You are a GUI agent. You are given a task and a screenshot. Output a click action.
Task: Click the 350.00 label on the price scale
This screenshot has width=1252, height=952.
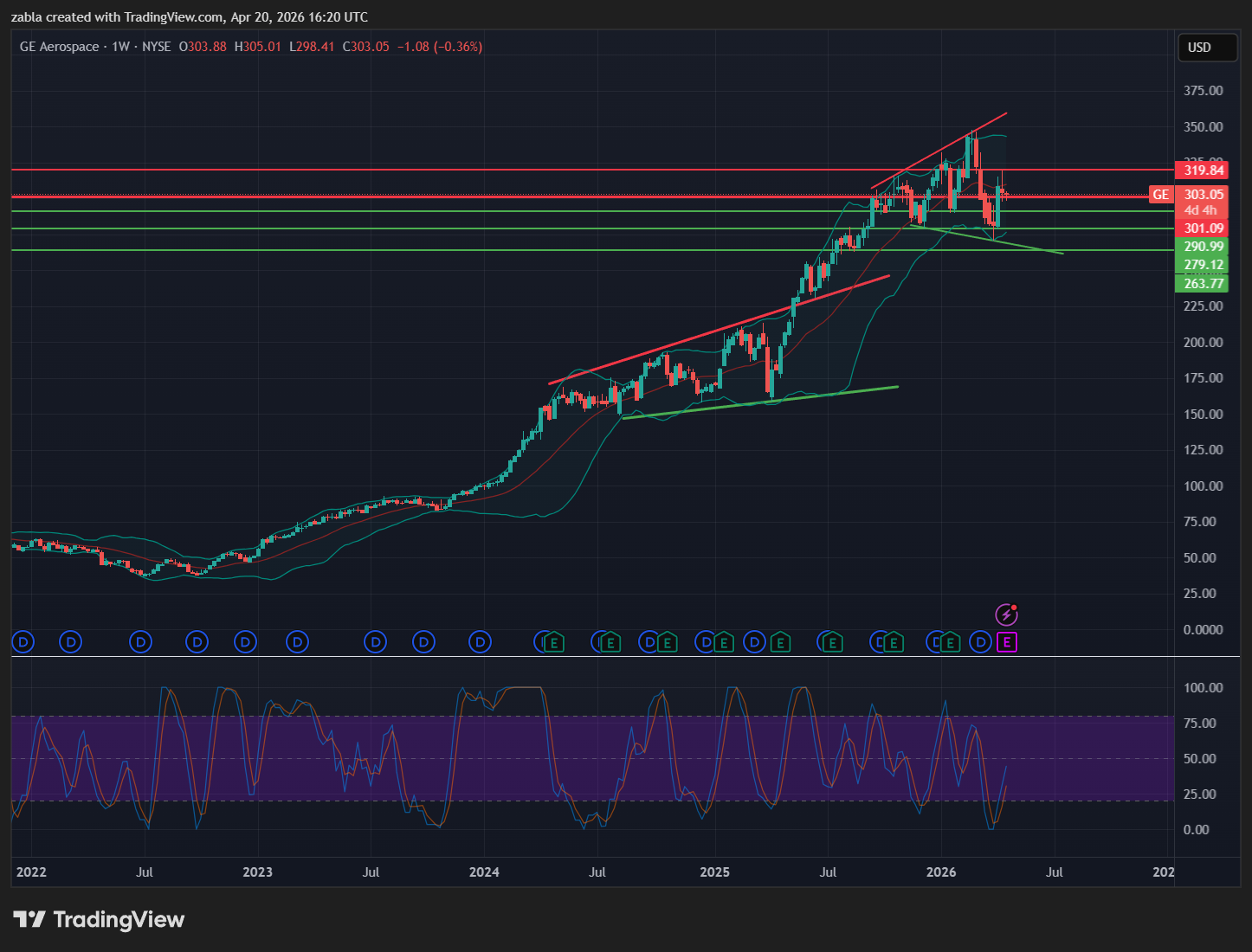click(x=1203, y=127)
